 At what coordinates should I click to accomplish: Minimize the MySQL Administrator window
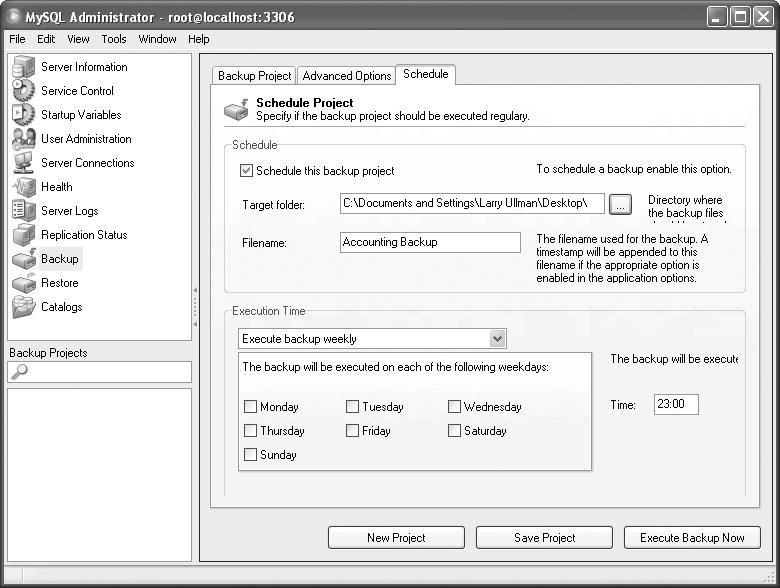717,17
